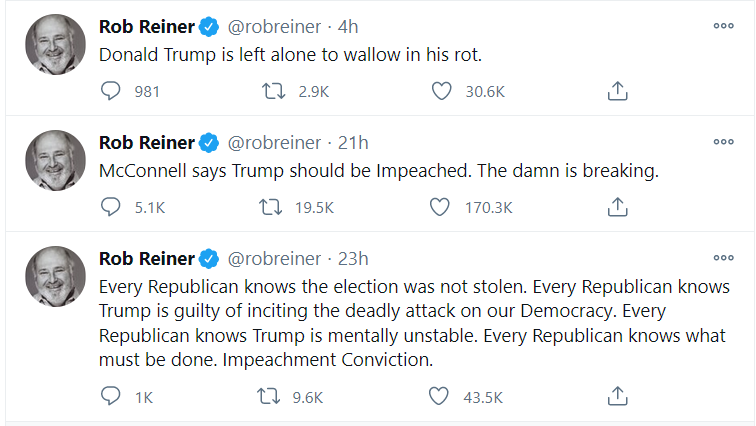Open Rob Reiner's profile from the first tweet's name
756x426 pixels.
(x=147, y=26)
